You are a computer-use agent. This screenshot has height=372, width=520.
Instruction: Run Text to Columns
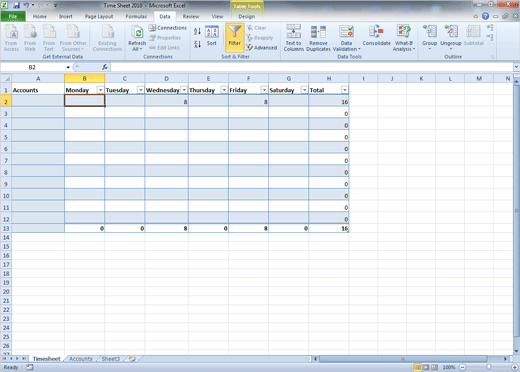(294, 38)
